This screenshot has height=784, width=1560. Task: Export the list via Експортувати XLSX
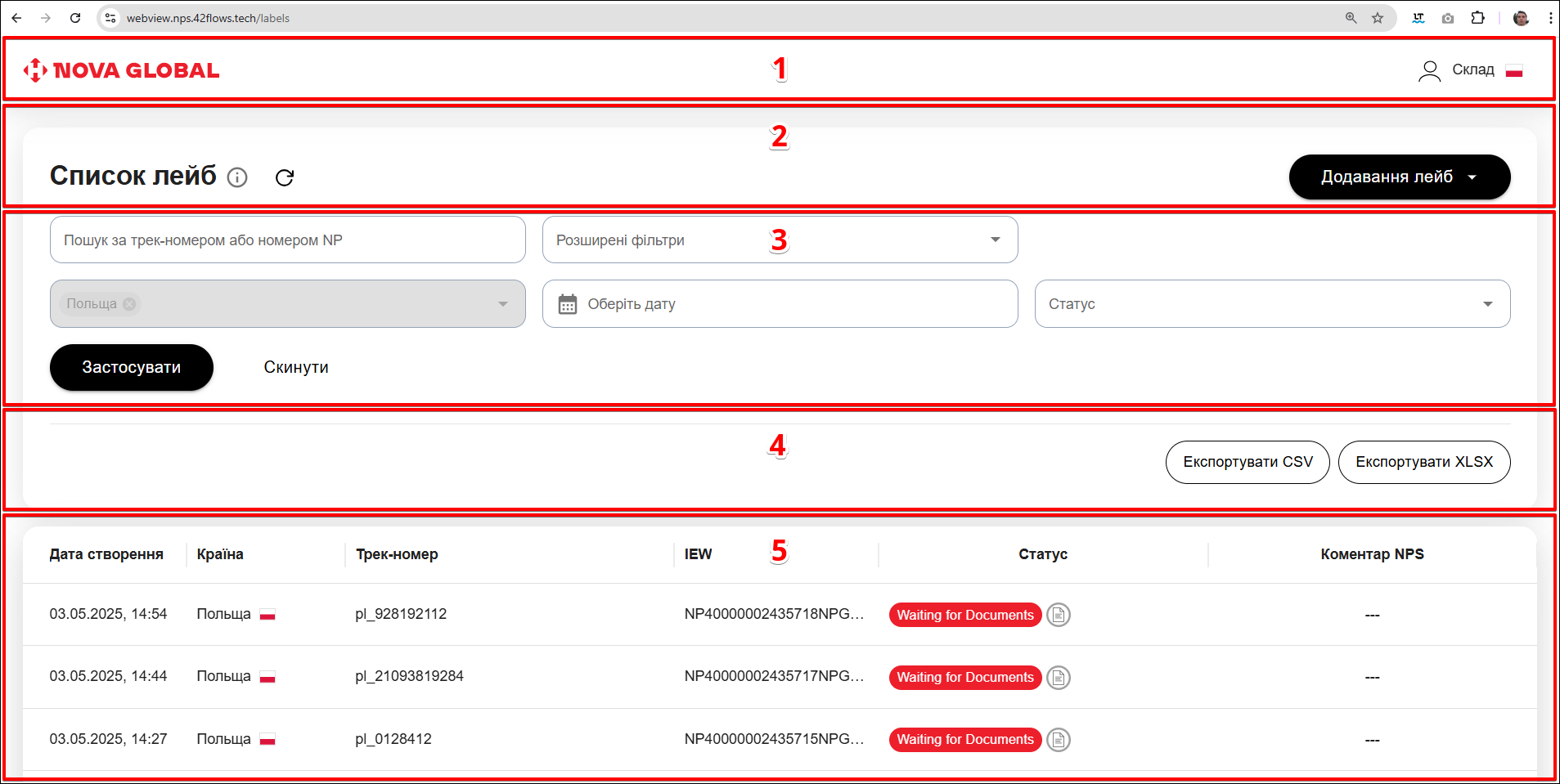(x=1423, y=462)
